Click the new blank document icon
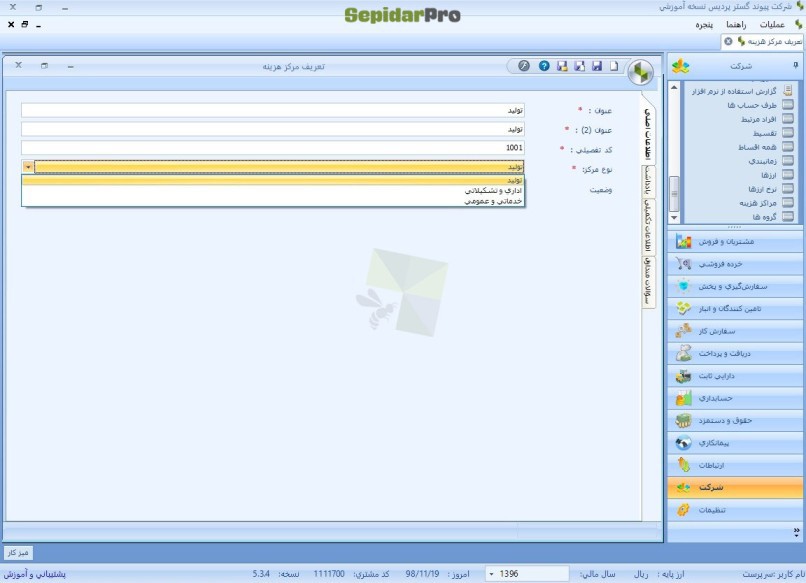 [614, 66]
